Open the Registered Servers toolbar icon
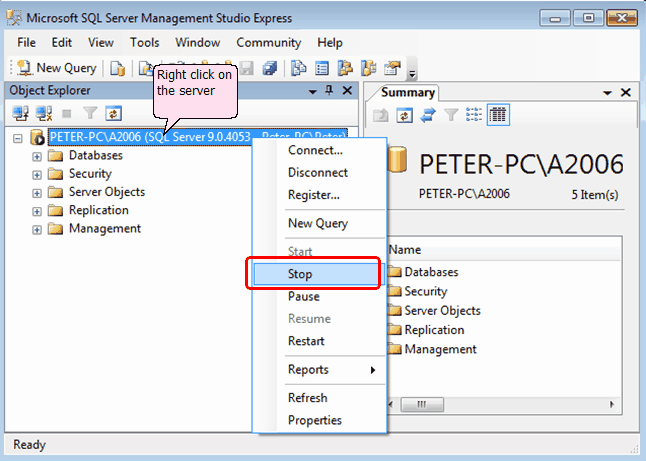 pyautogui.click(x=299, y=68)
